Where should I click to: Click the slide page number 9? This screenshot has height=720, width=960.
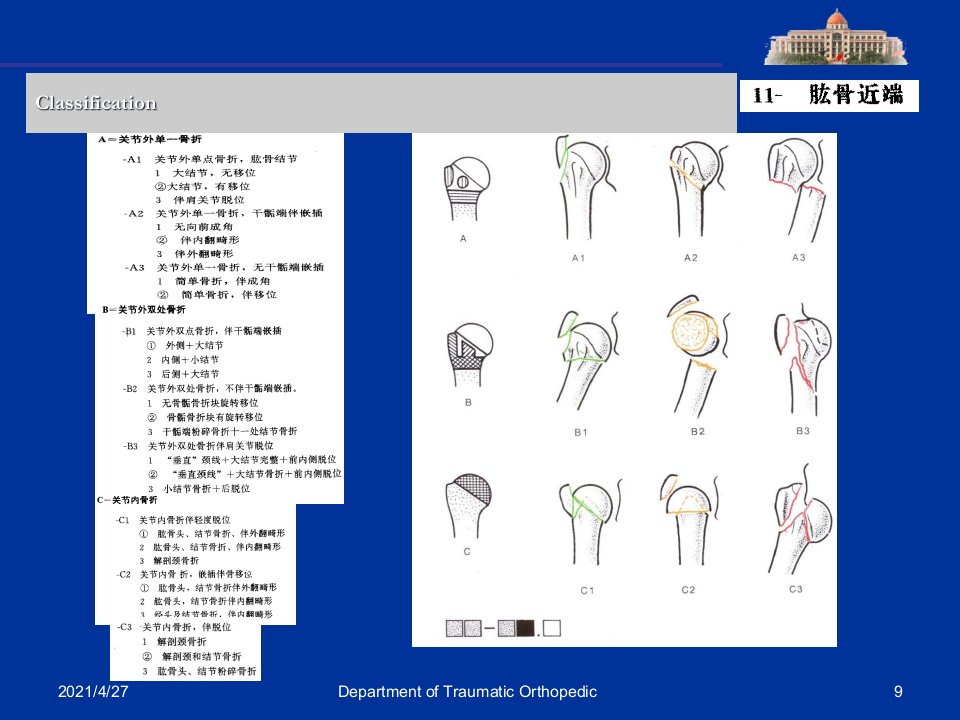point(898,692)
